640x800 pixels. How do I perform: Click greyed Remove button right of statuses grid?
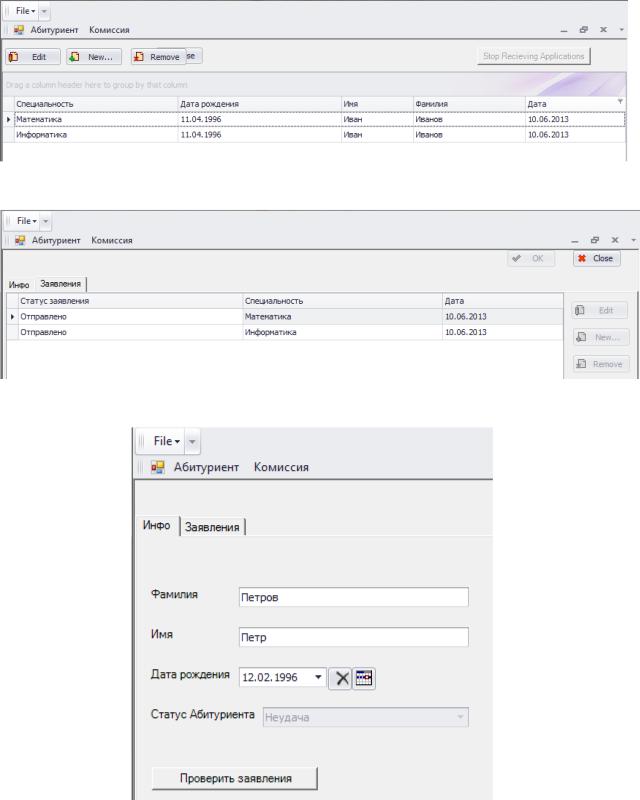click(x=601, y=364)
